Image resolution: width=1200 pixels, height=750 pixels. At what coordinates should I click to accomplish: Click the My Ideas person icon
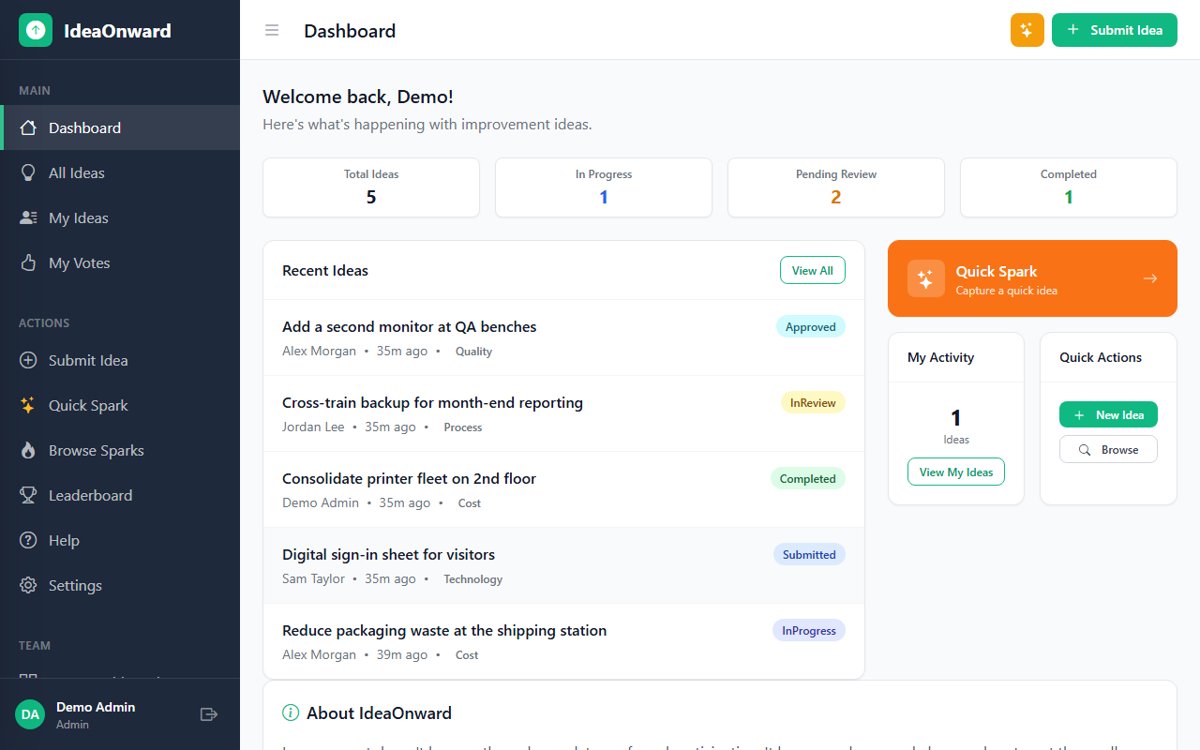pyautogui.click(x=28, y=218)
